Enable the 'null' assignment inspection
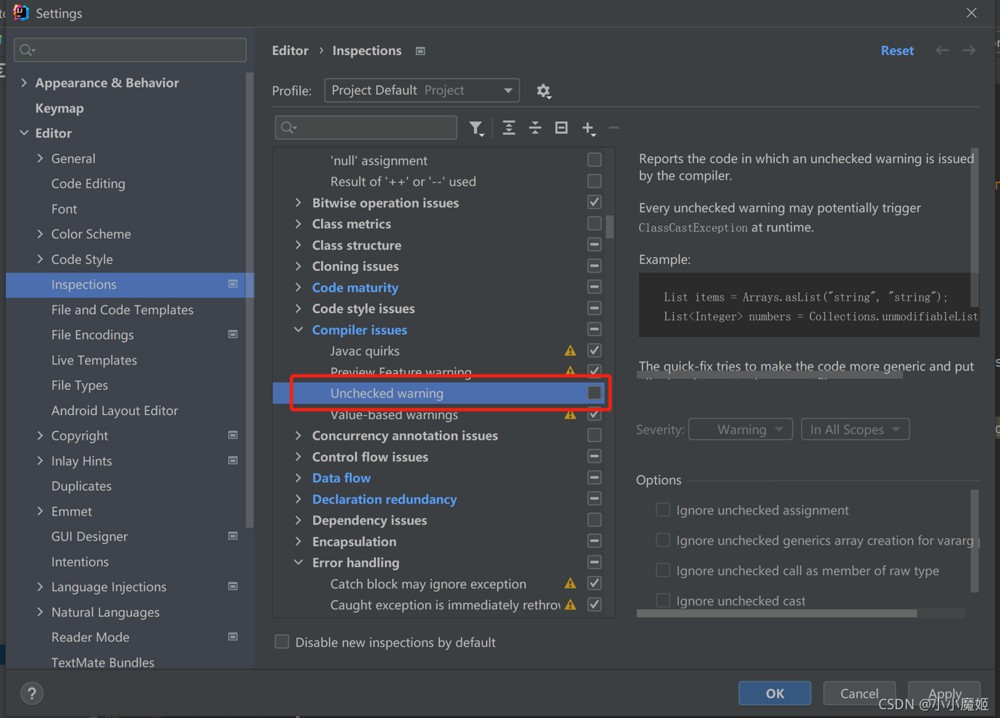This screenshot has height=718, width=1000. (x=594, y=160)
